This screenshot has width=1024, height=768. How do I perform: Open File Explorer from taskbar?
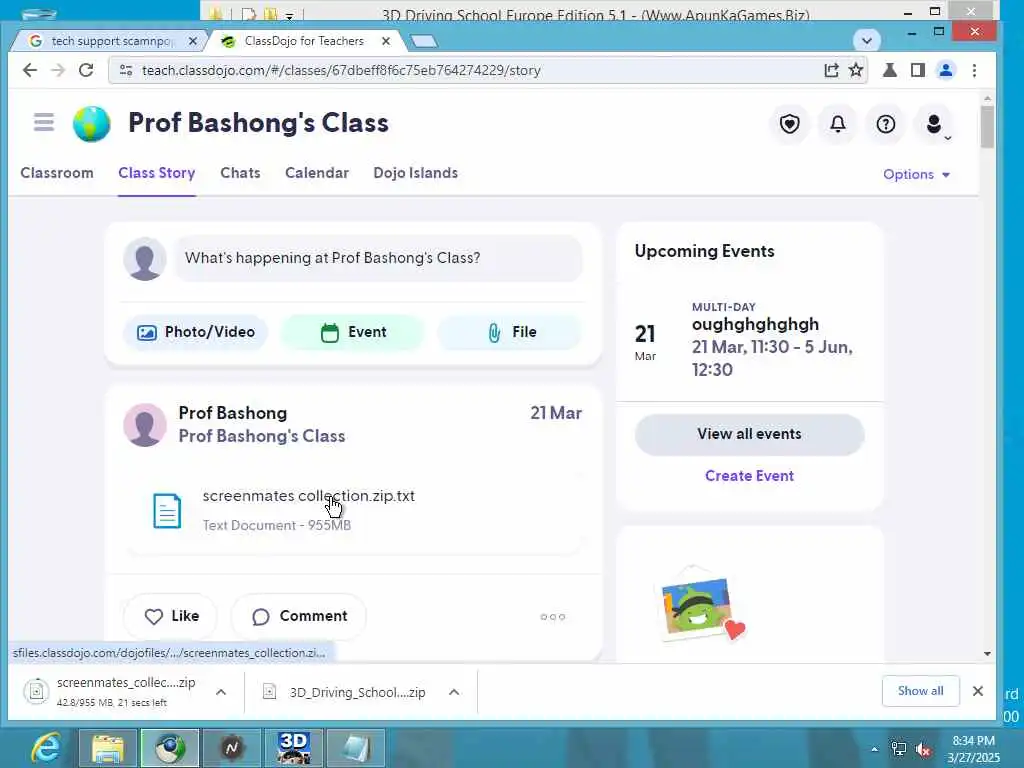coord(108,748)
